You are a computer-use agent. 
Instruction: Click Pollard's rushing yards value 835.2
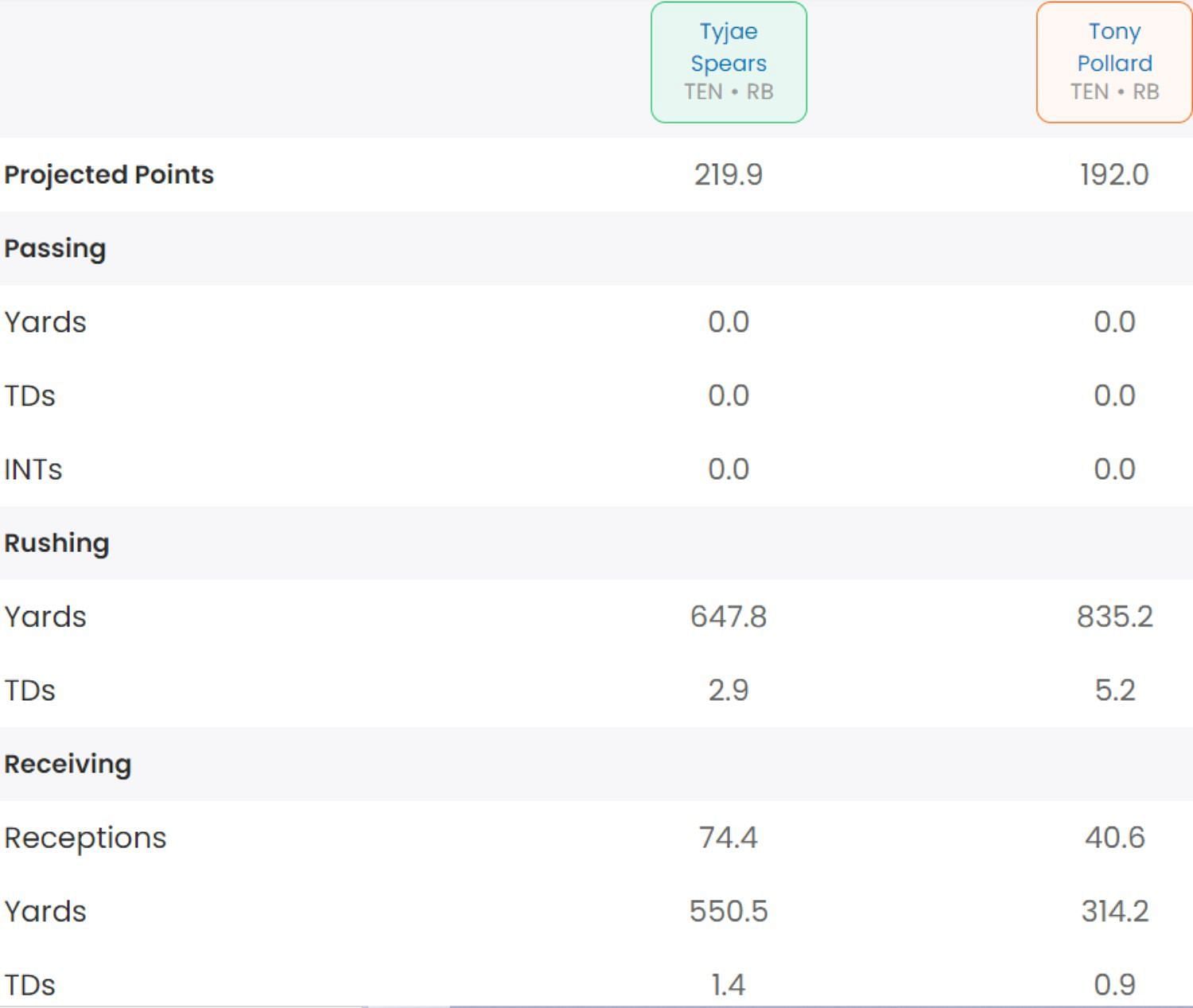pos(1114,617)
